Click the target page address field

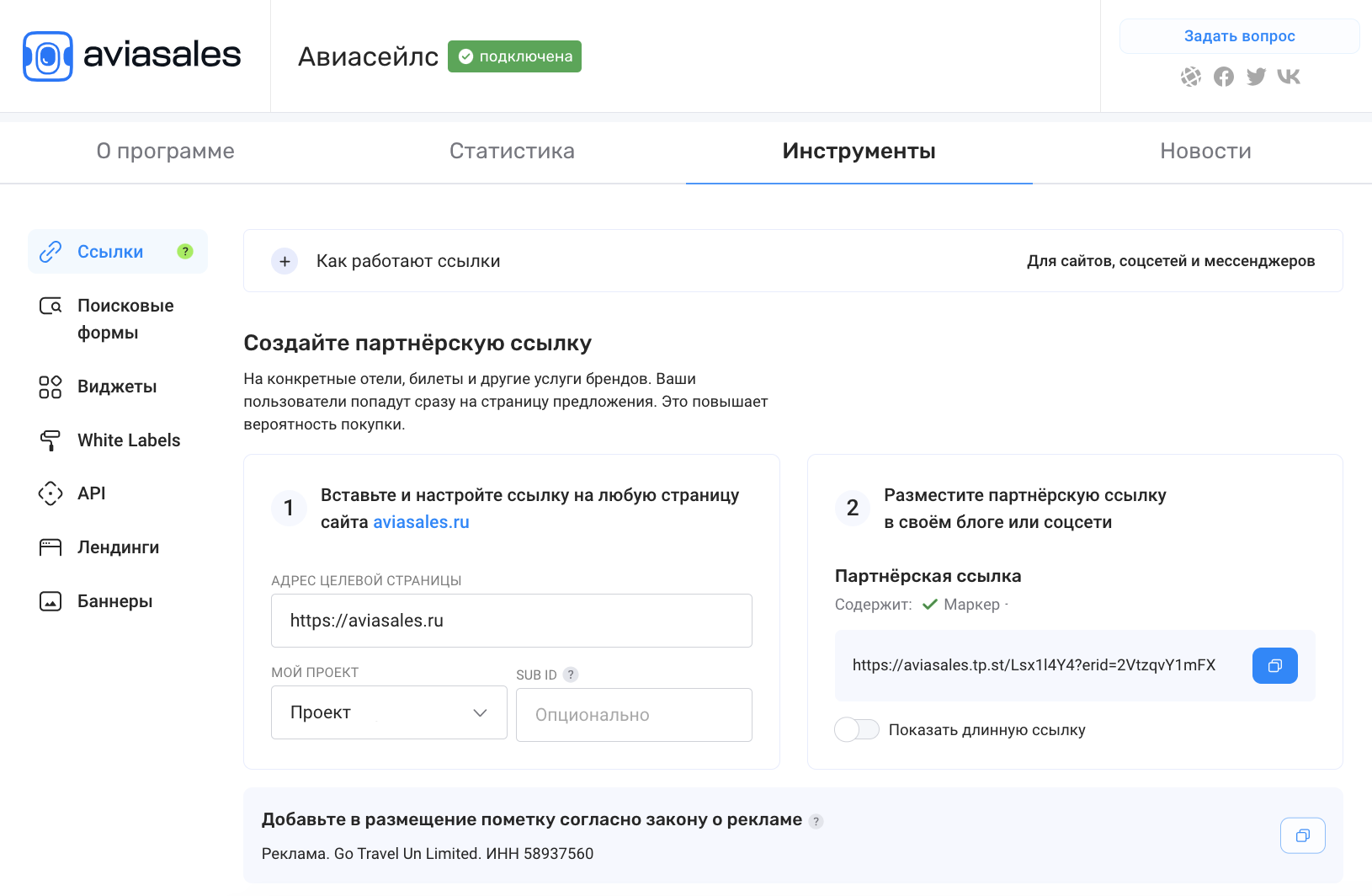pyautogui.click(x=512, y=621)
